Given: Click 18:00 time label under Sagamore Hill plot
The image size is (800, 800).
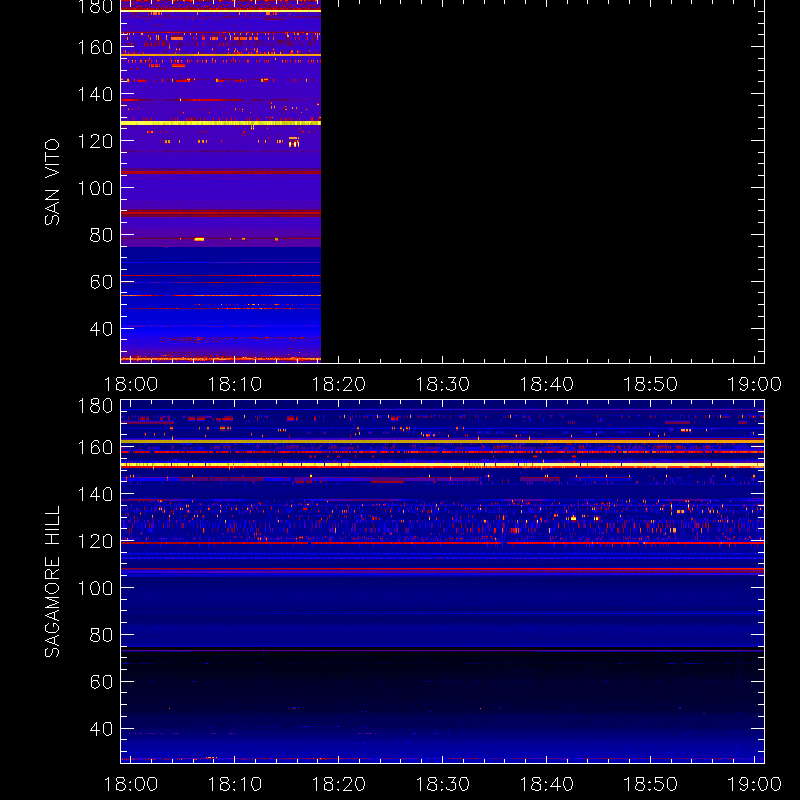Looking at the screenshot, I should [131, 784].
